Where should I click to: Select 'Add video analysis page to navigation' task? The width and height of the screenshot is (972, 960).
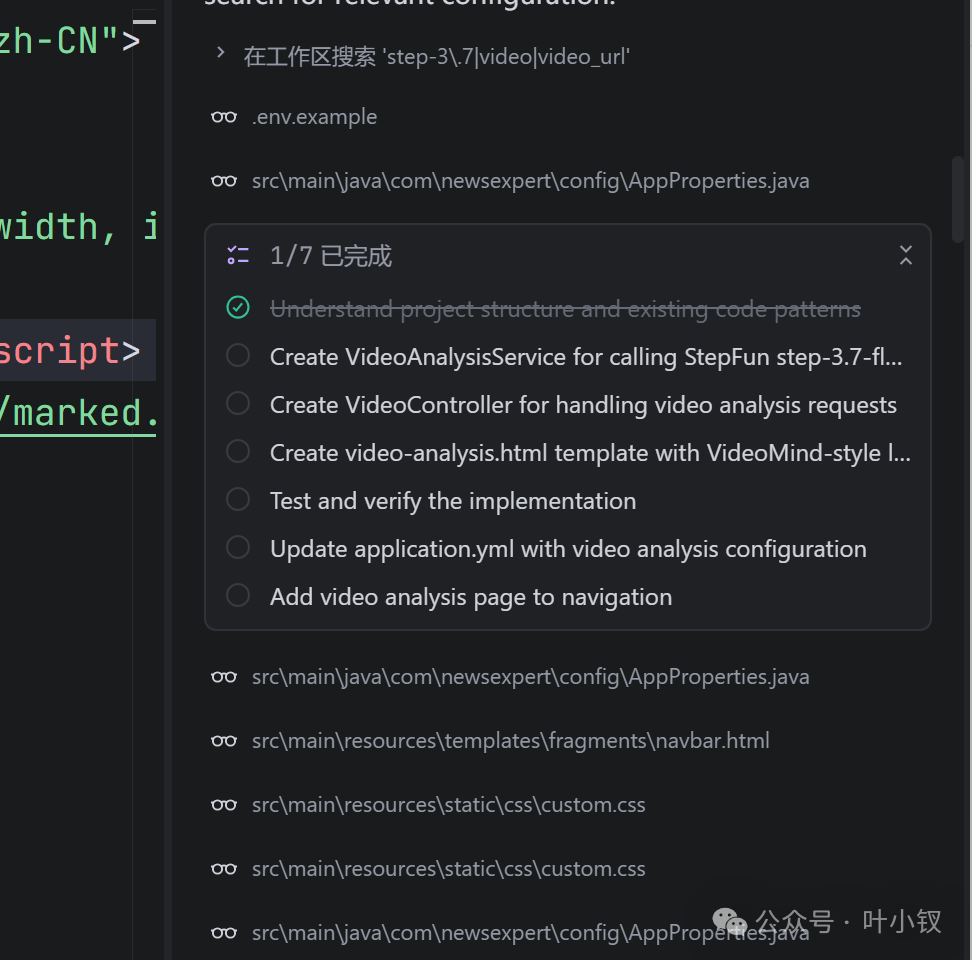(x=471, y=597)
